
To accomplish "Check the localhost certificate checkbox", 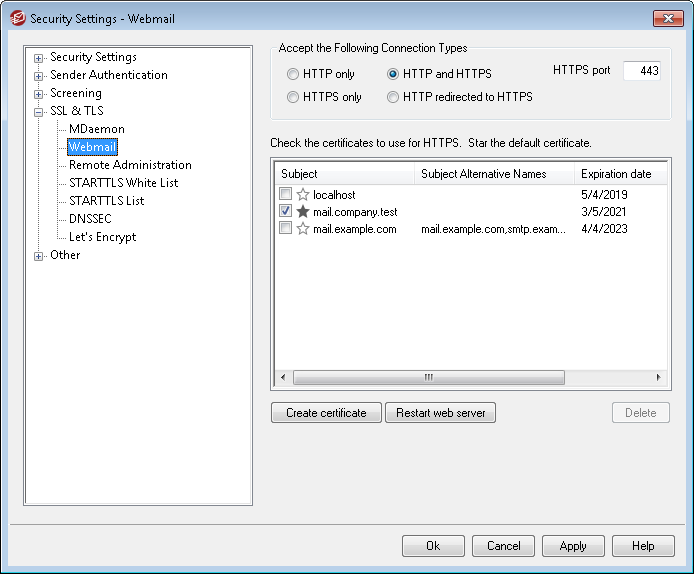I will (286, 195).
